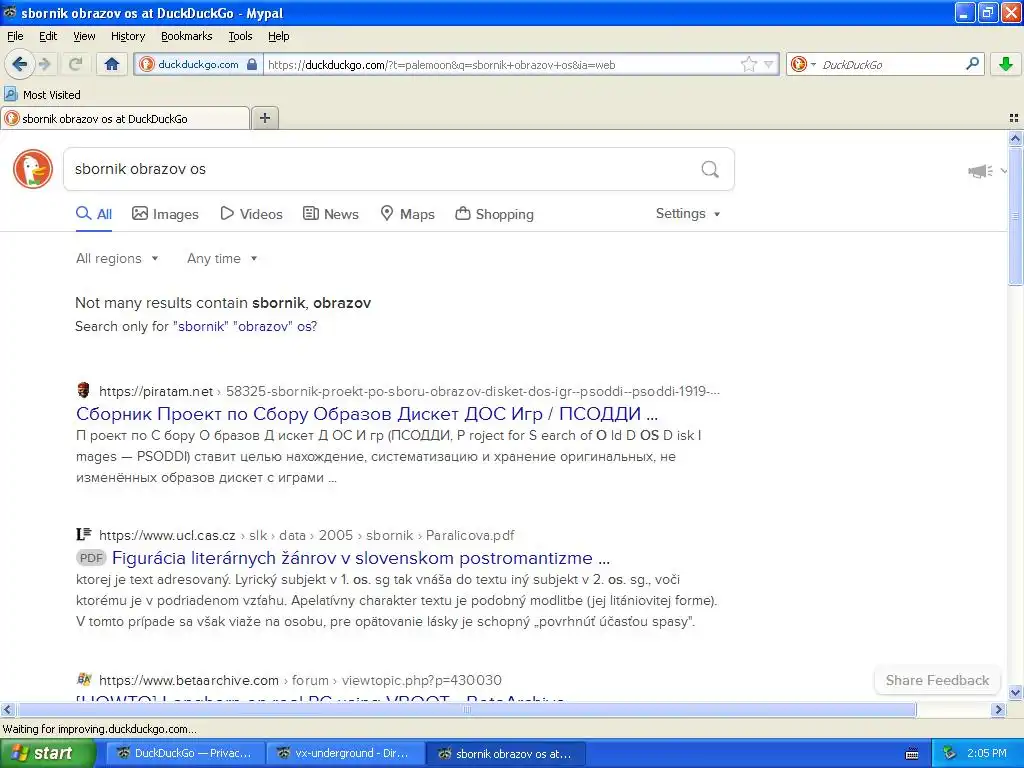This screenshot has width=1024, height=768.
Task: Click the vertical scrollbar up arrow
Action: [x=1015, y=138]
